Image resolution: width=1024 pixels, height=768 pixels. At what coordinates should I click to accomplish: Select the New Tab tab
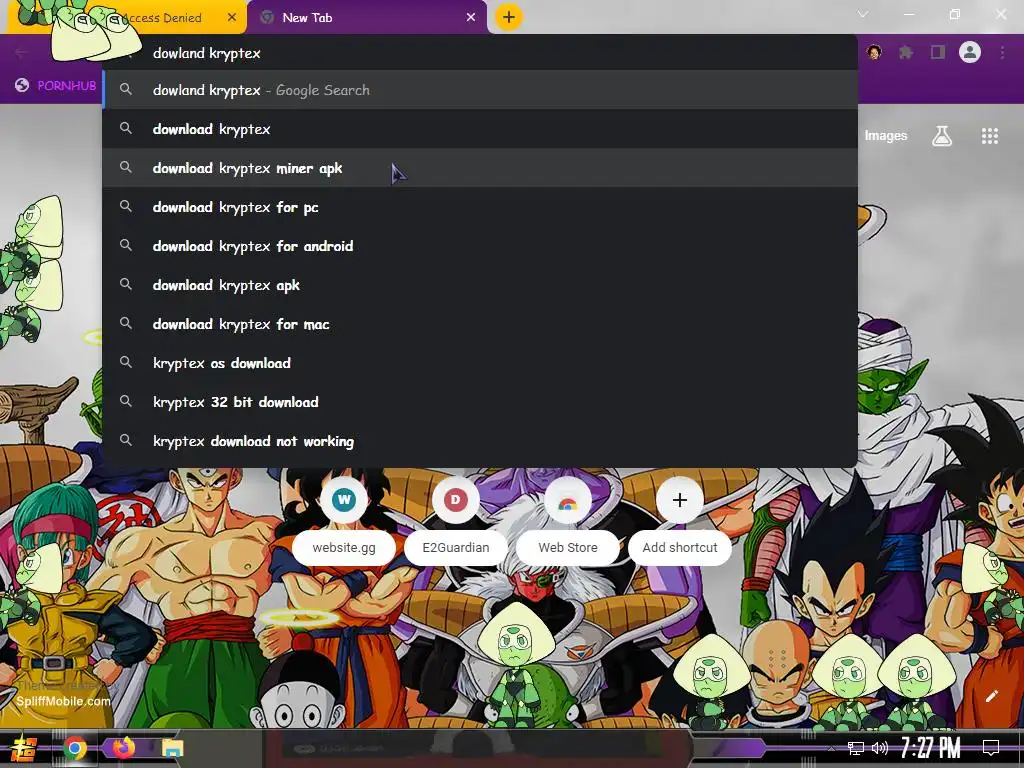click(x=368, y=18)
